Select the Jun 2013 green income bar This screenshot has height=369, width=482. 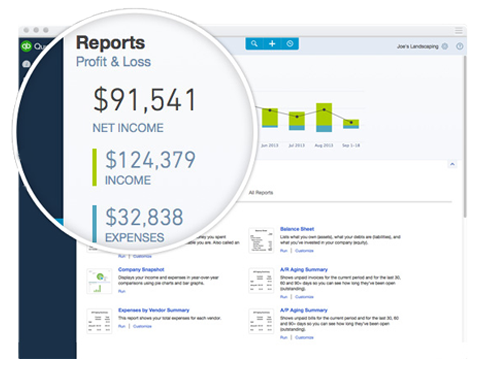click(x=270, y=117)
